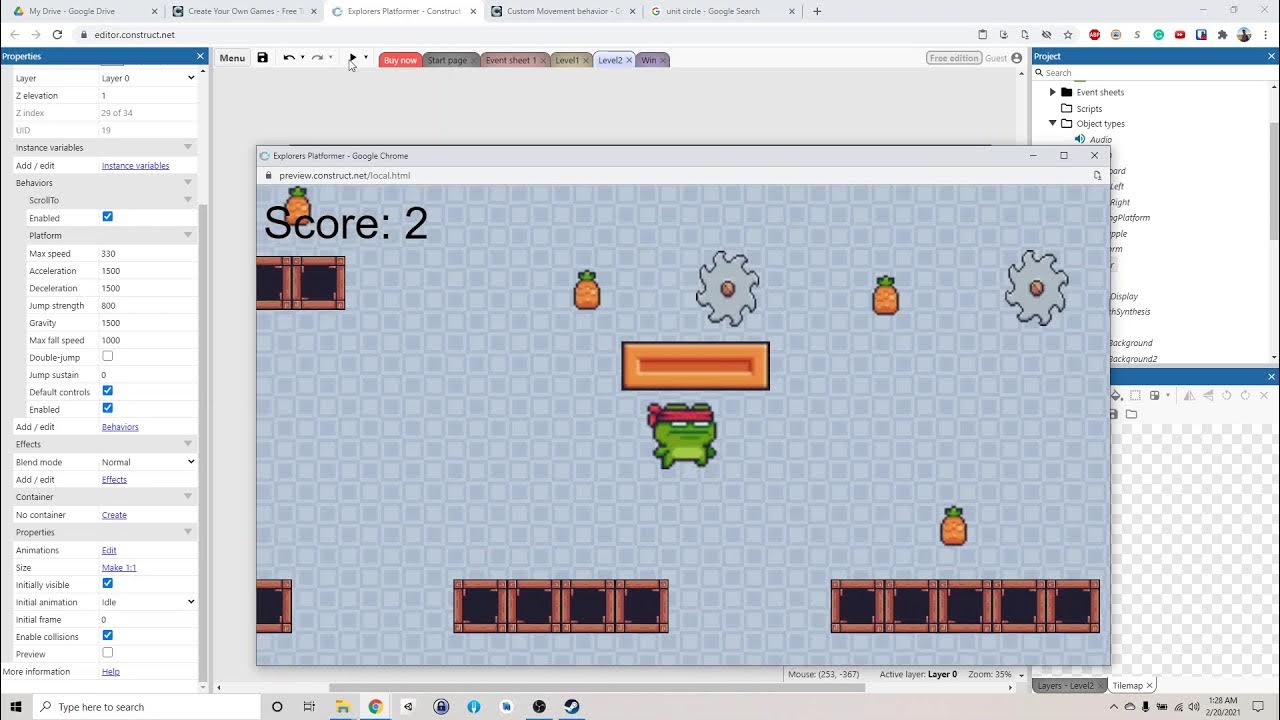Click the Animations Edit link

[x=109, y=550]
